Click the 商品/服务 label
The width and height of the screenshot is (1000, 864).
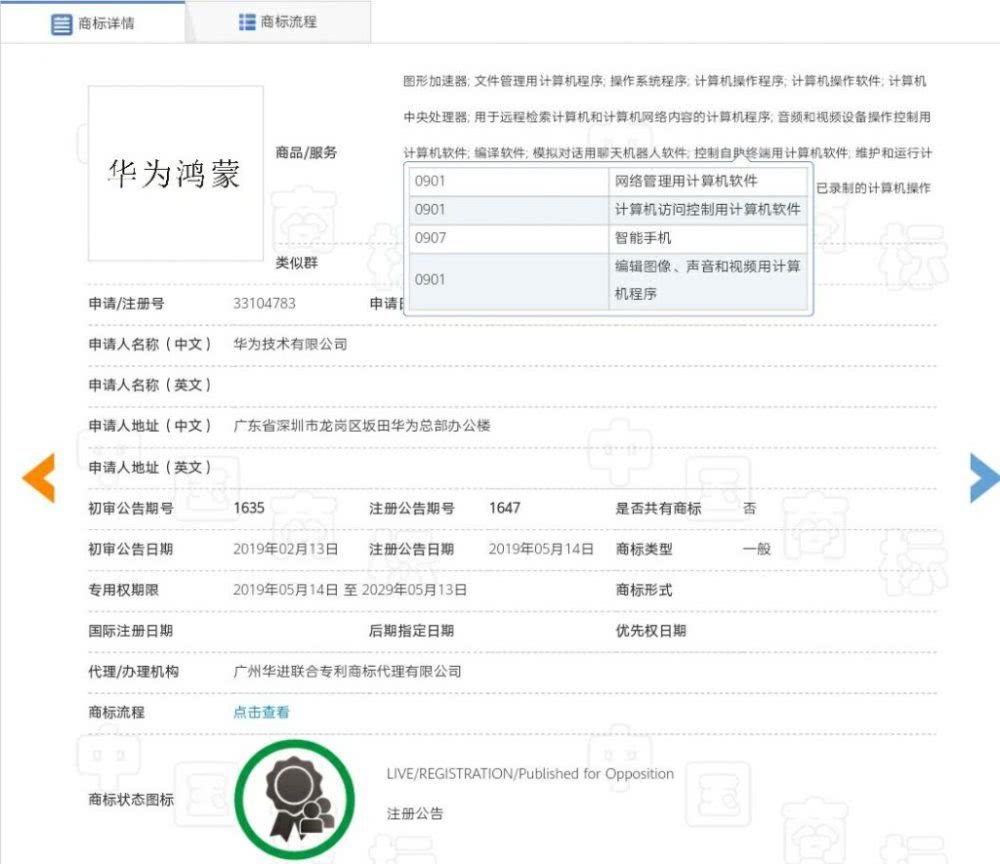point(306,152)
